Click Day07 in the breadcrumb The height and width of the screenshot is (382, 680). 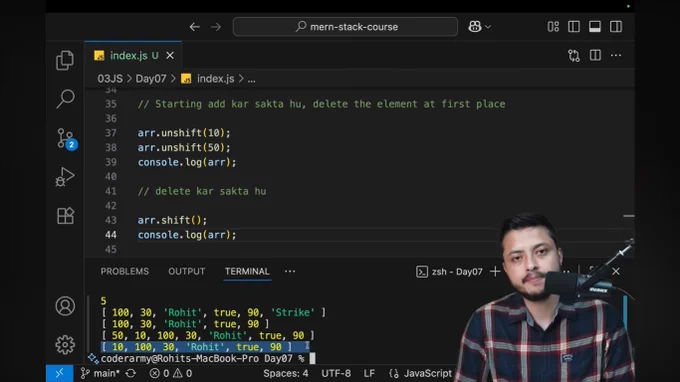tap(151, 79)
